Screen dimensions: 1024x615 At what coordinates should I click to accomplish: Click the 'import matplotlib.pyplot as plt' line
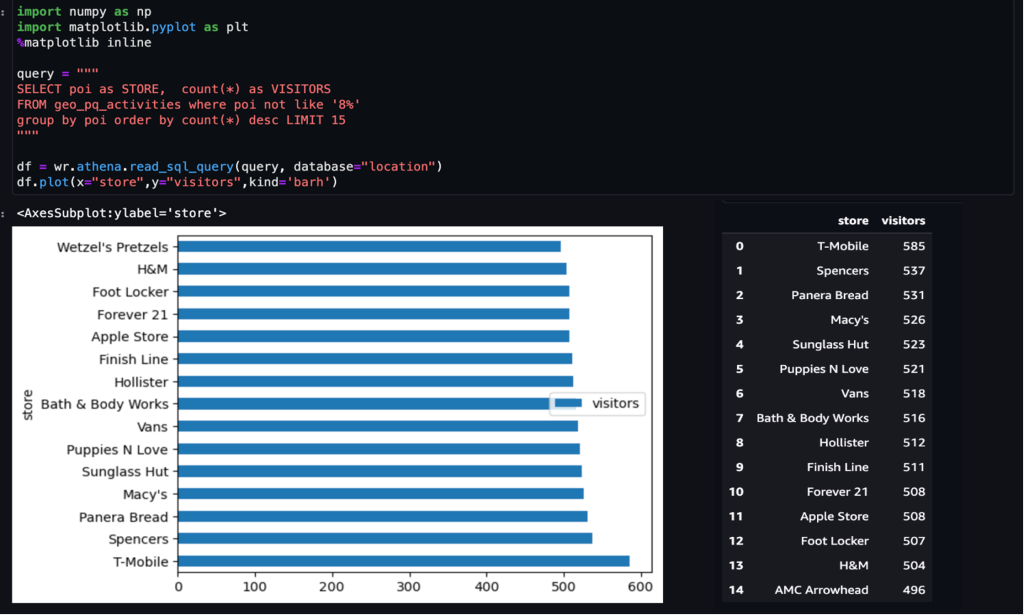click(x=133, y=27)
